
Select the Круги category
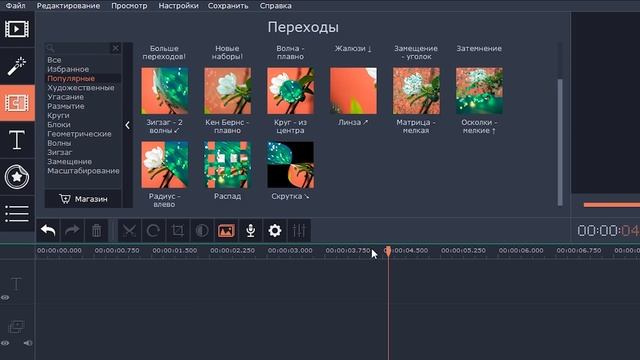pos(58,116)
